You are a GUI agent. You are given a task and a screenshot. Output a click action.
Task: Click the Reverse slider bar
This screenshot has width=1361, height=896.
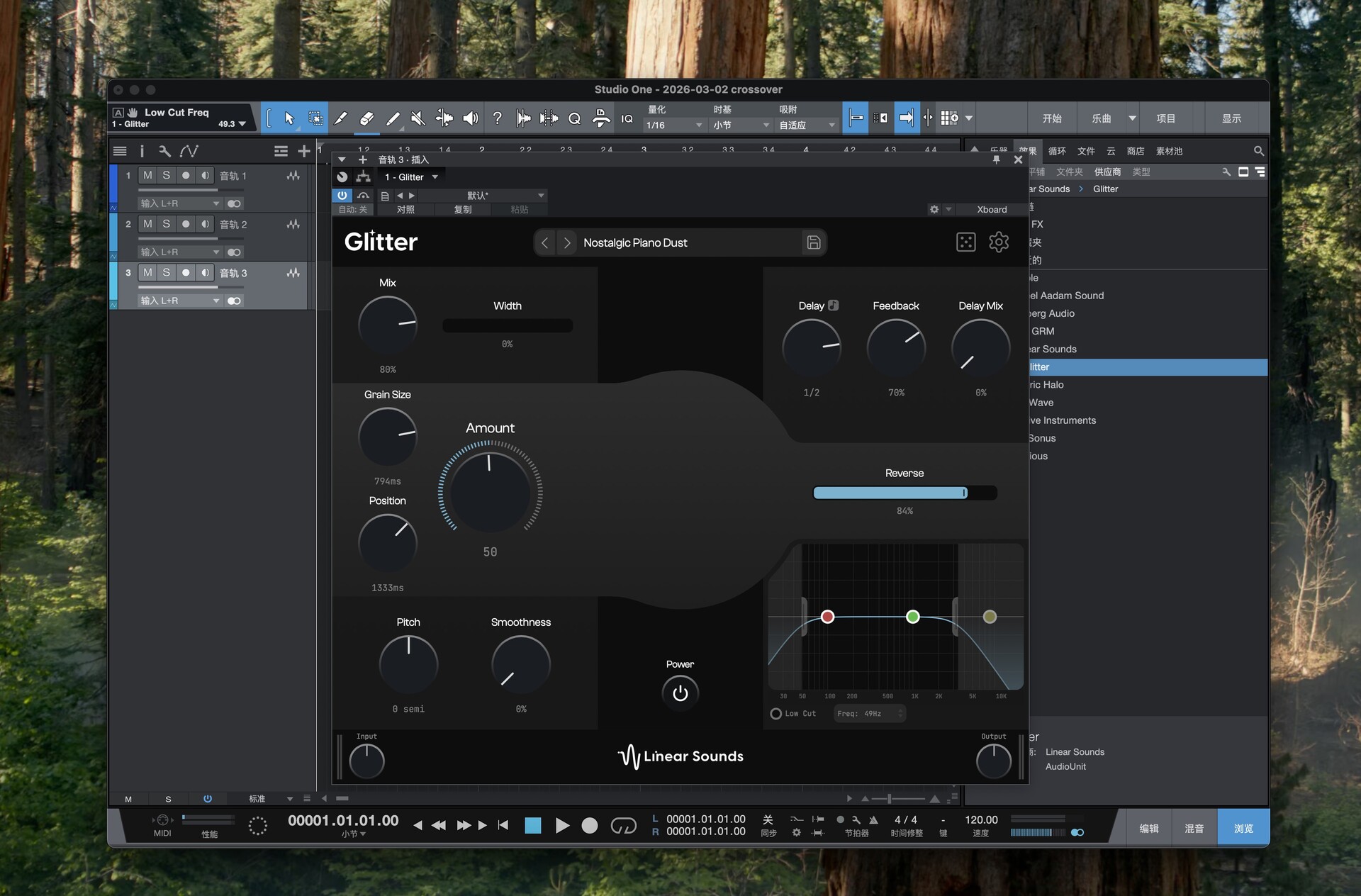[904, 493]
